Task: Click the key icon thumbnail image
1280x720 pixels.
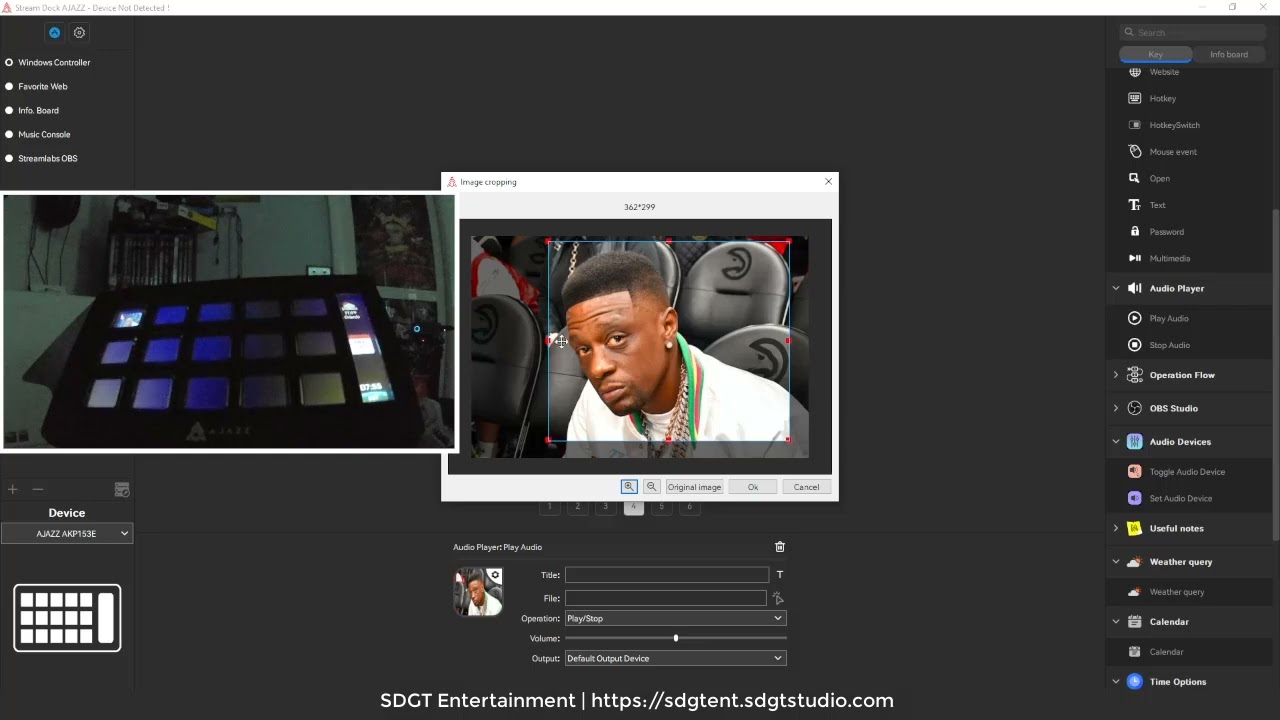Action: (478, 591)
